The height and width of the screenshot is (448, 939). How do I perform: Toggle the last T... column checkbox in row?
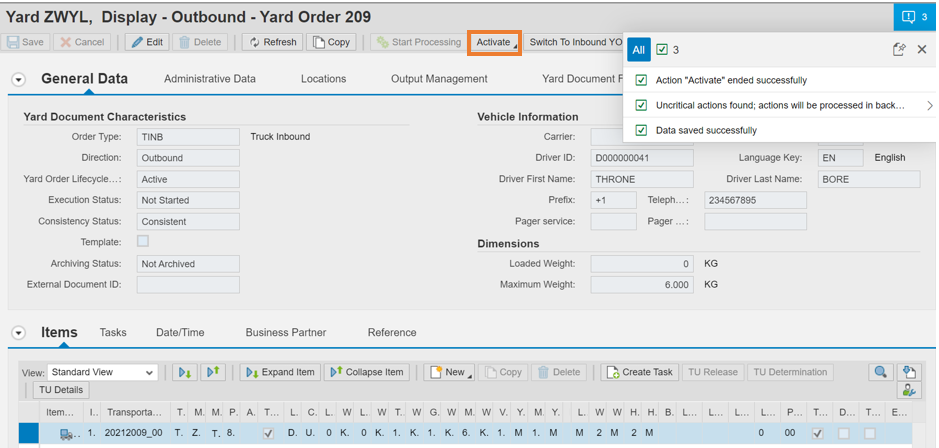point(870,433)
